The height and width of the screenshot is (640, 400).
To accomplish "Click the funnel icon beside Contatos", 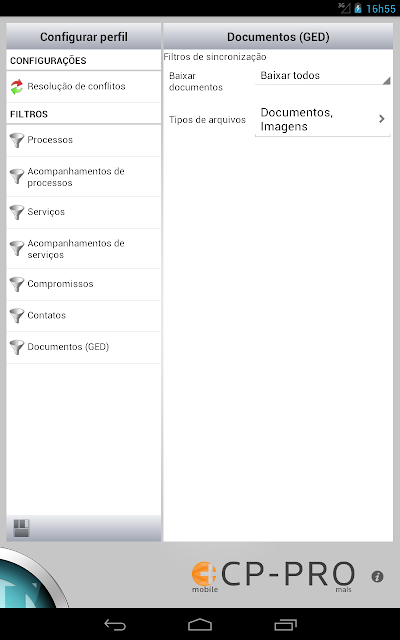I will (x=17, y=316).
